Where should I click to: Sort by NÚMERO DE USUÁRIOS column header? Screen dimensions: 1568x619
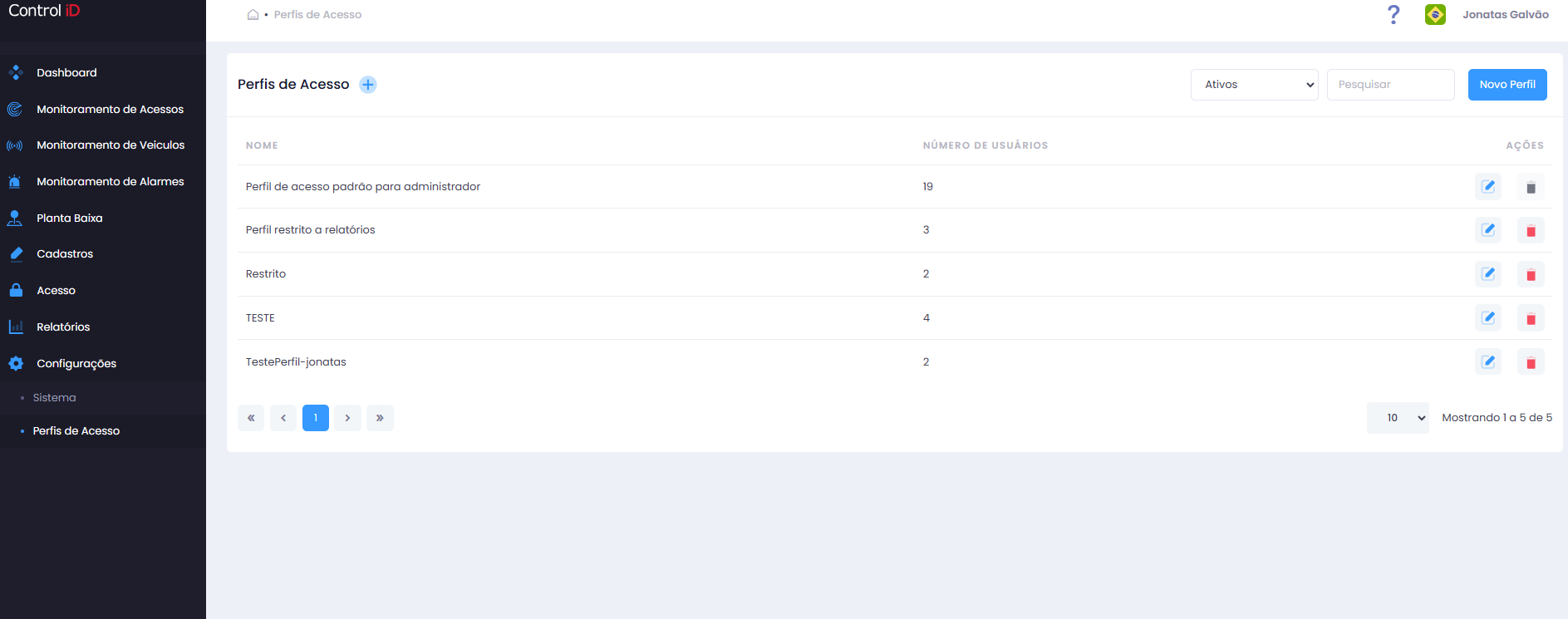click(x=986, y=145)
